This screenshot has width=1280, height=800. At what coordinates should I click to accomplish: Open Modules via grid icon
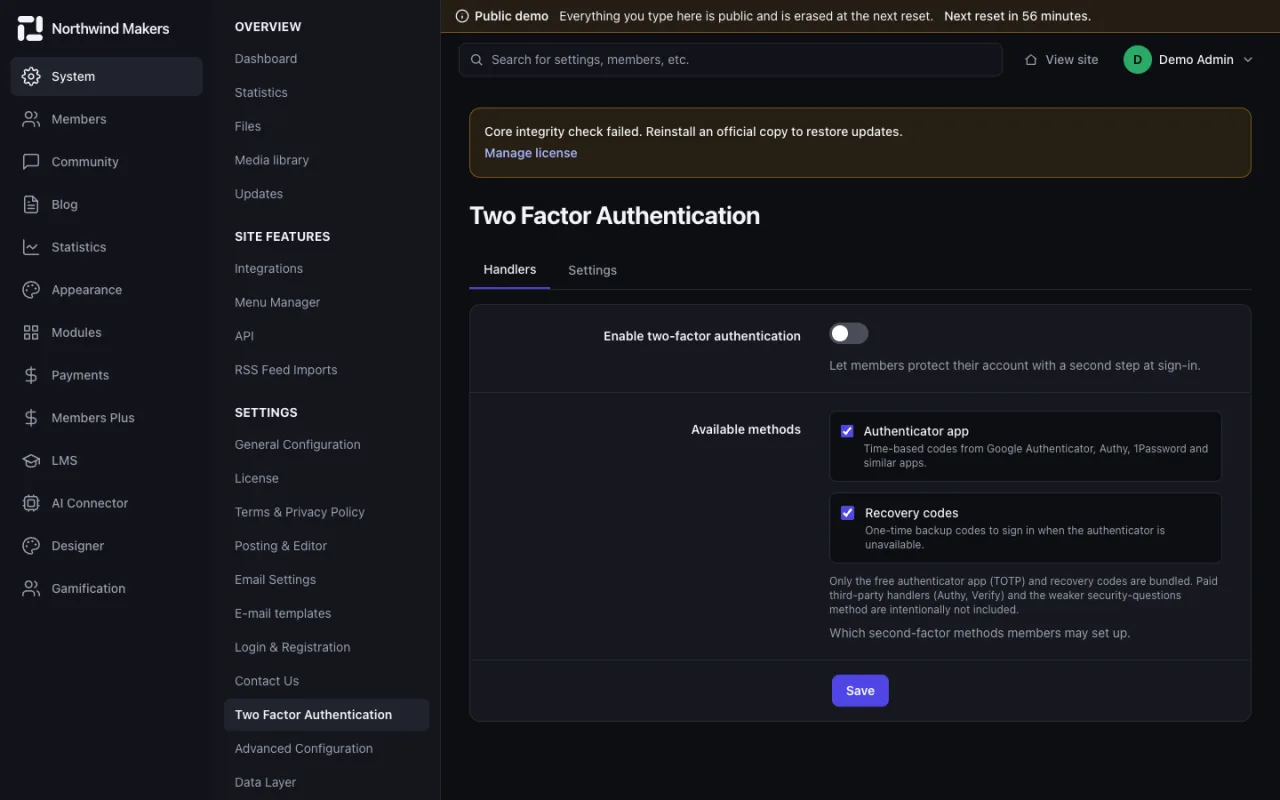[x=31, y=332]
